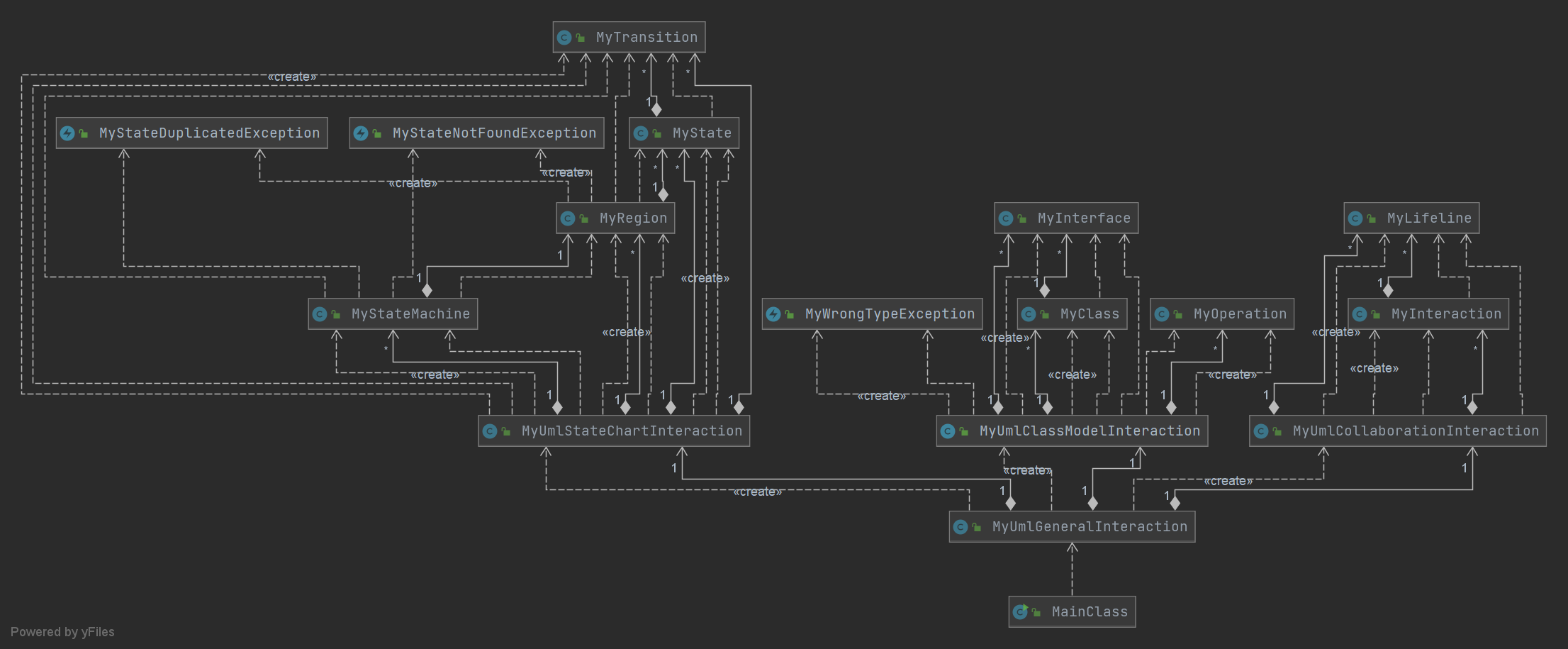Image resolution: width=1568 pixels, height=649 pixels.
Task: Click the runnable class icon on MainClass
Action: [1020, 611]
